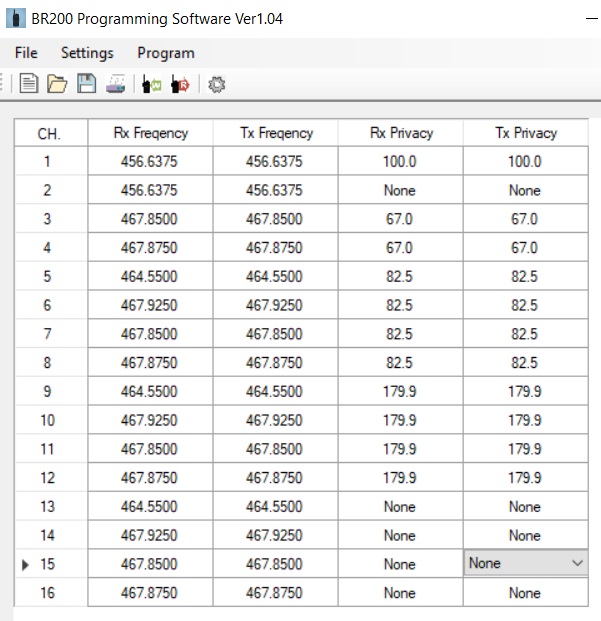This screenshot has height=621, width=601.
Task: Select channel 1 Rx Frequency cell 456.6375
Action: [150, 161]
